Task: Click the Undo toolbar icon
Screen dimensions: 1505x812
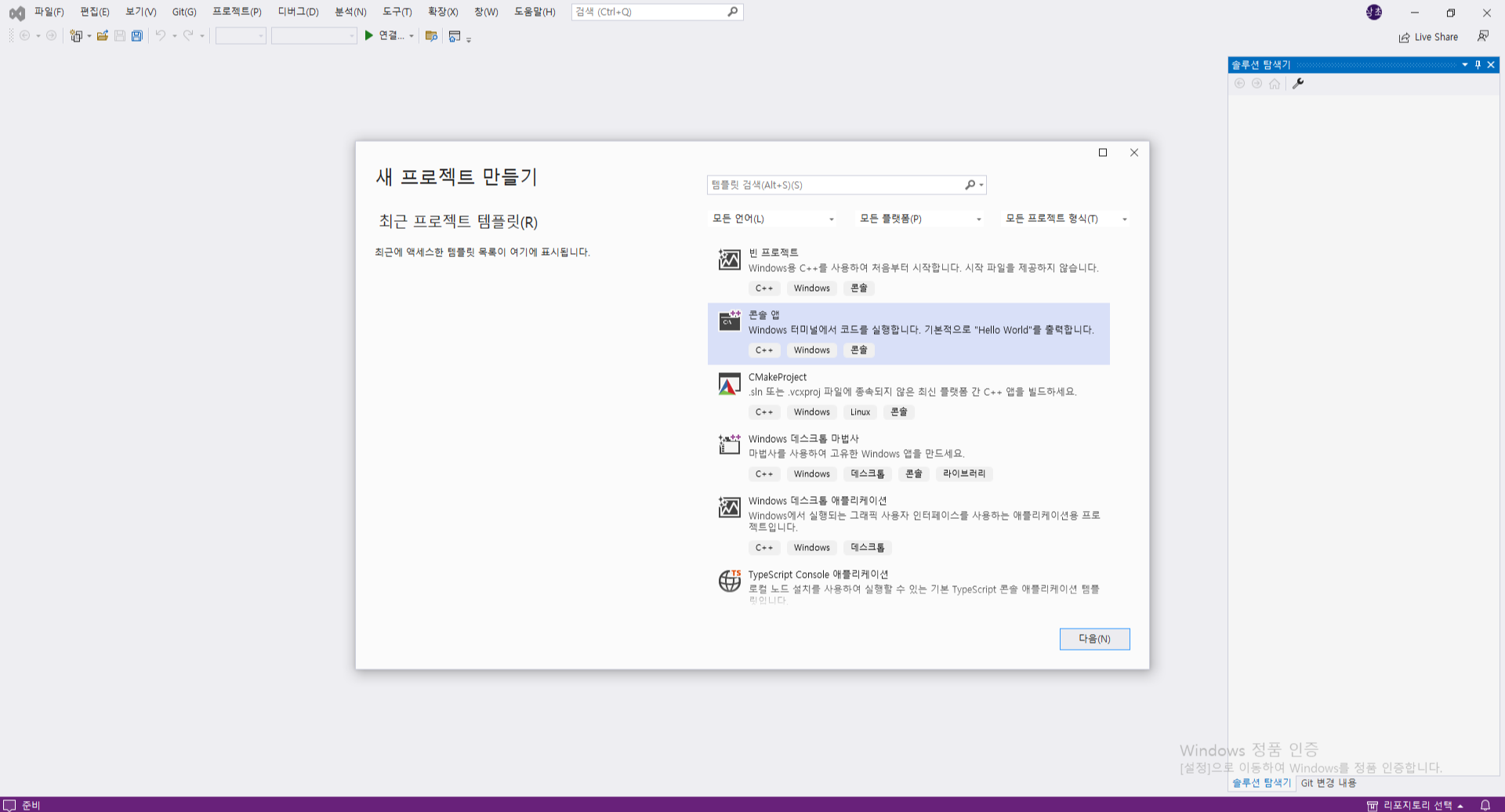Action: (160, 36)
